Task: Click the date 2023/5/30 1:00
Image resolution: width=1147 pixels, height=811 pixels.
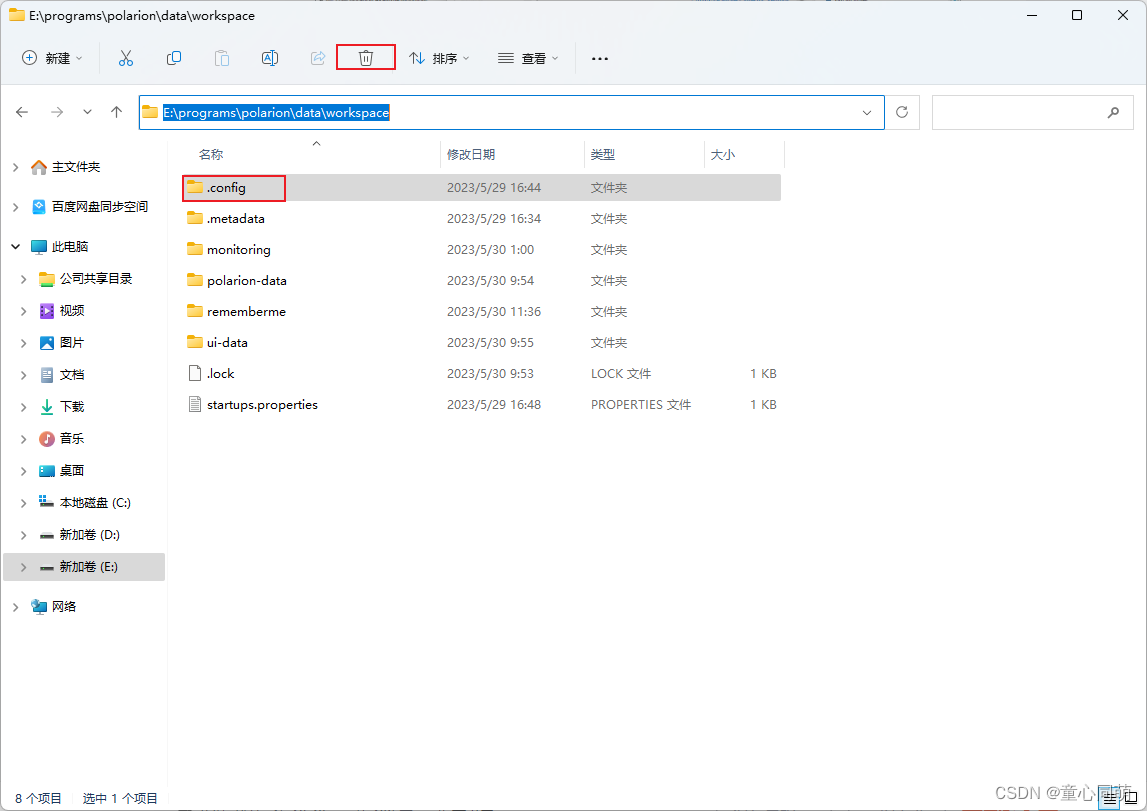Action: point(490,249)
